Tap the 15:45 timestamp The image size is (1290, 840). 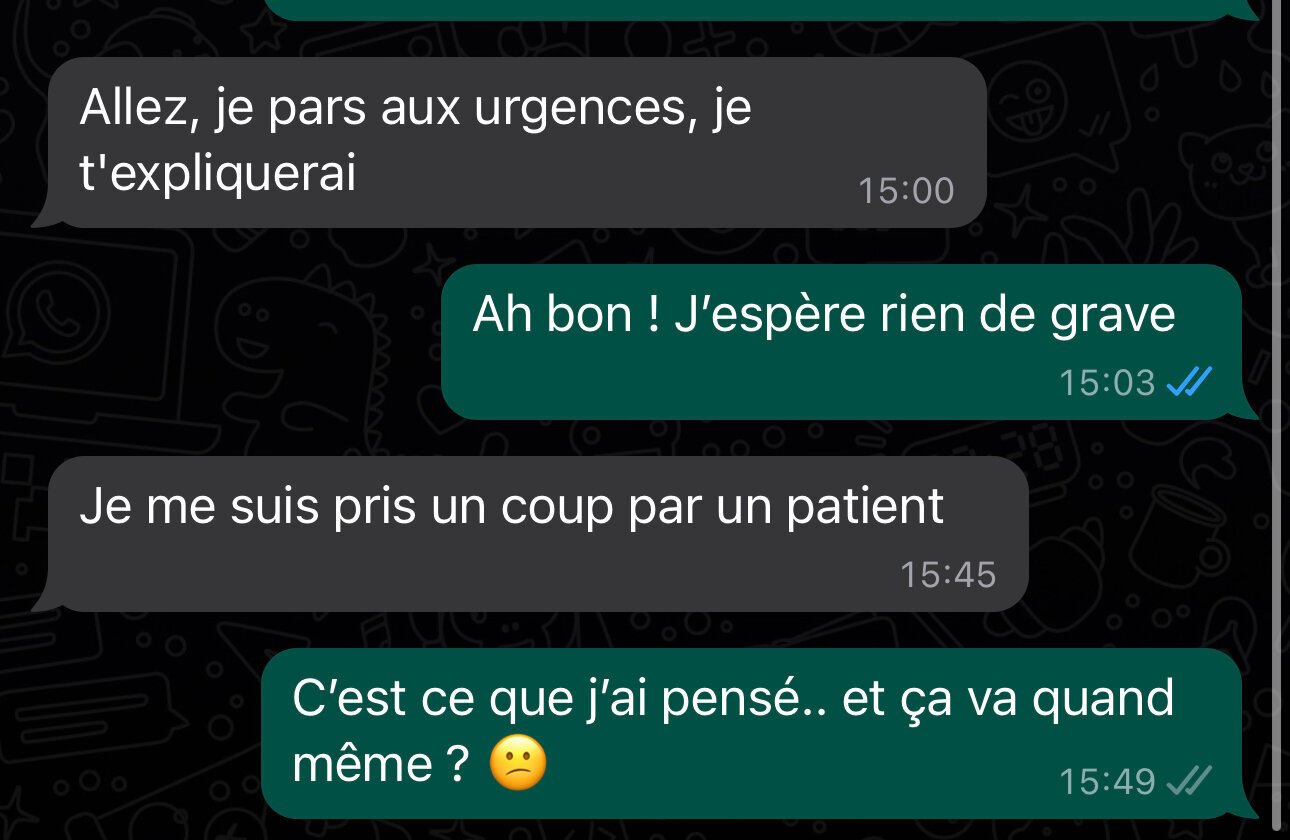tap(948, 575)
